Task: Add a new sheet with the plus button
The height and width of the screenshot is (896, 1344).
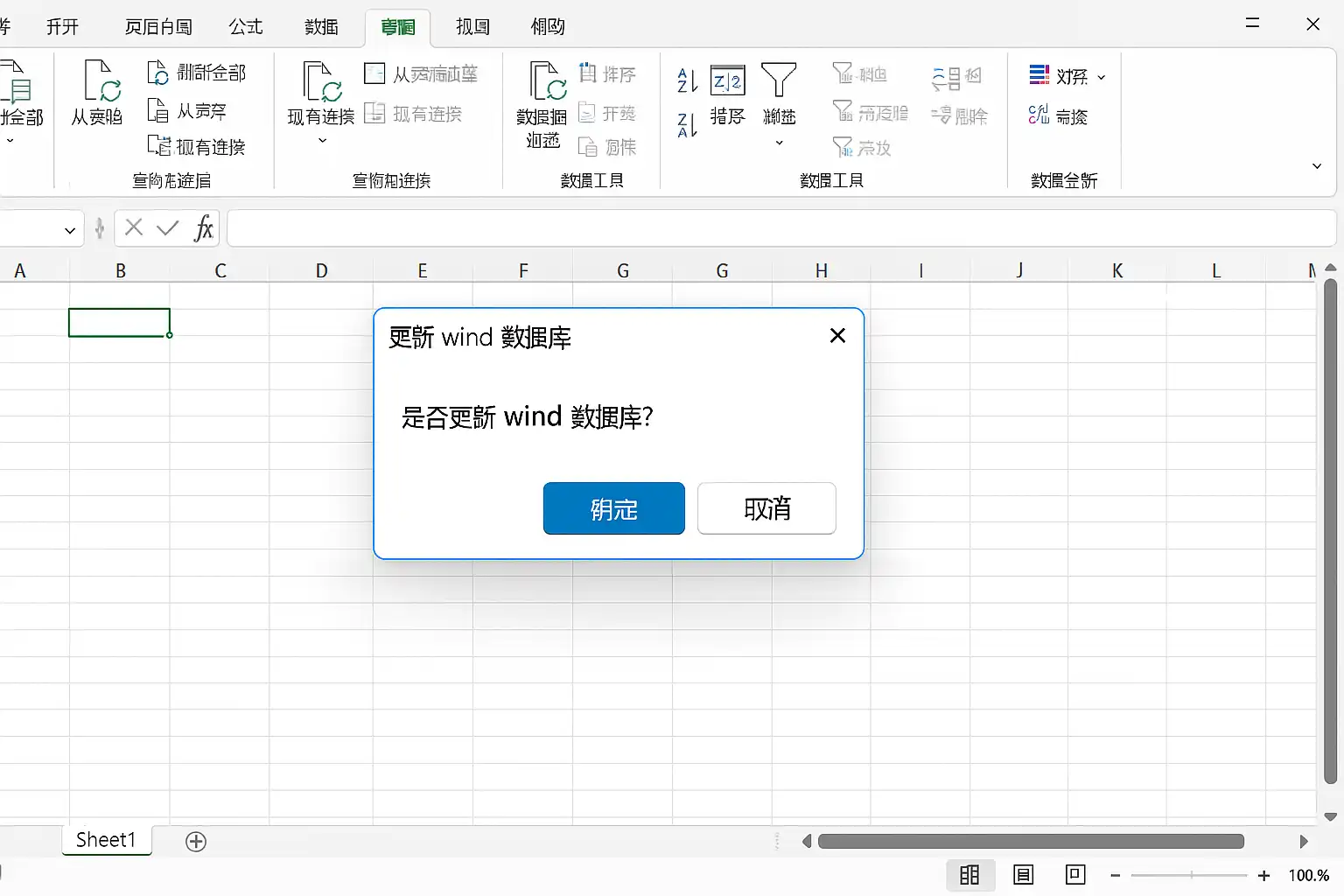Action: click(x=196, y=842)
